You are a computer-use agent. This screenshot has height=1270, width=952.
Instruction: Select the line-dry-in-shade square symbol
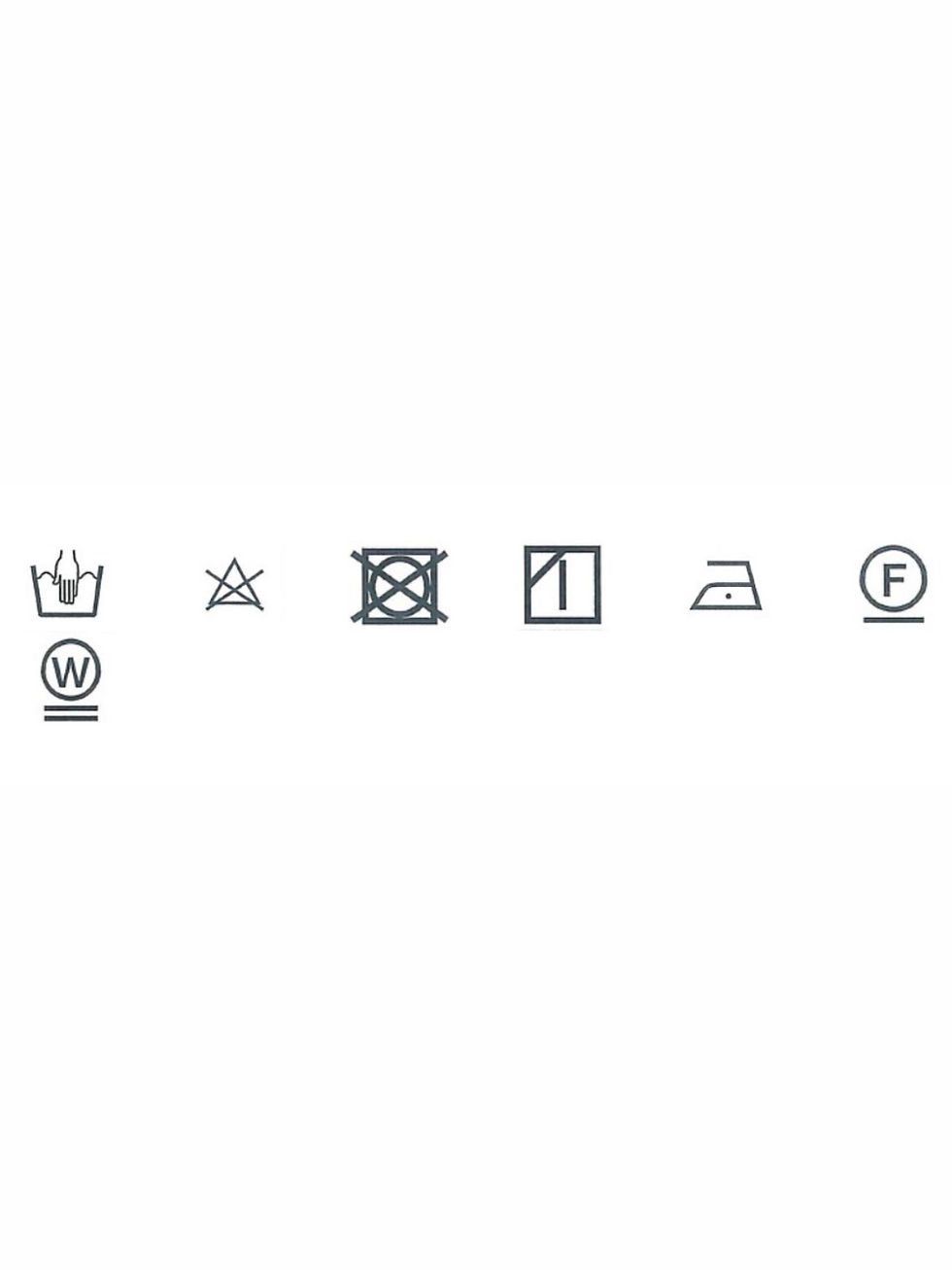pyautogui.click(x=562, y=584)
